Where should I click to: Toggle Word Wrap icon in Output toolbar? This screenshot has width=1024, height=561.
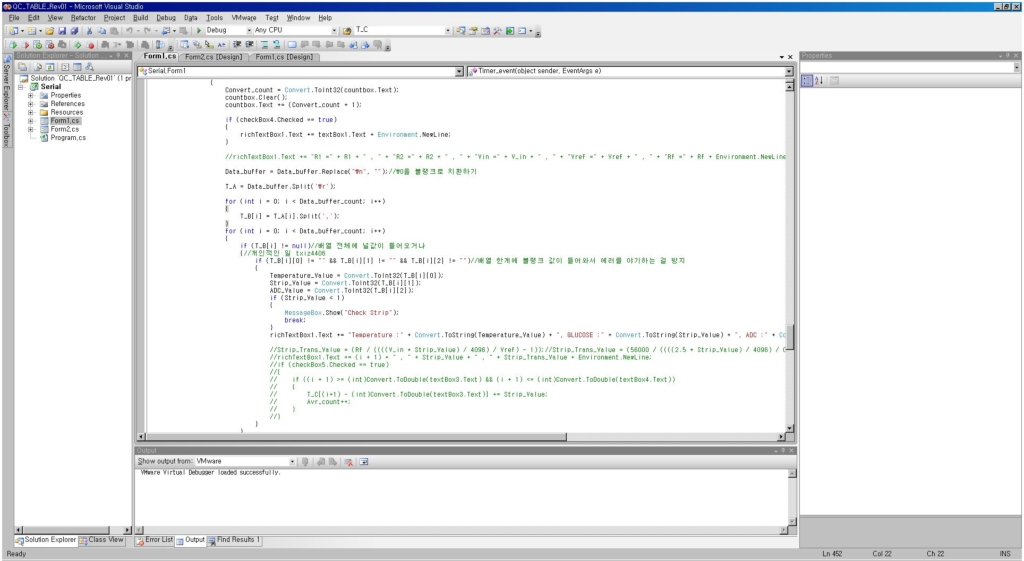point(364,462)
